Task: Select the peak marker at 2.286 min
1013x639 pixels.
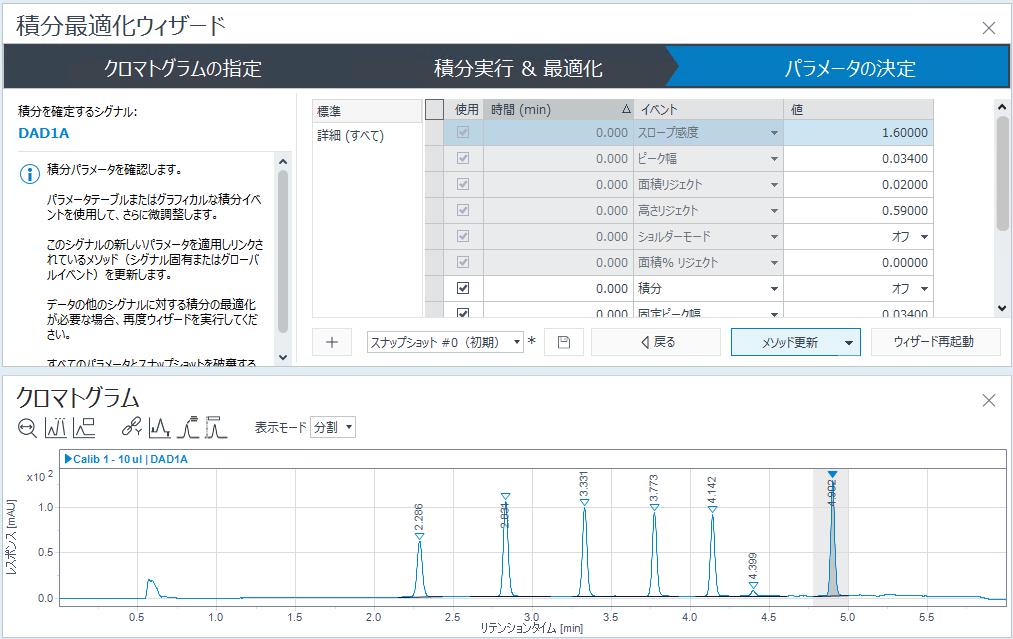Action: pos(419,536)
